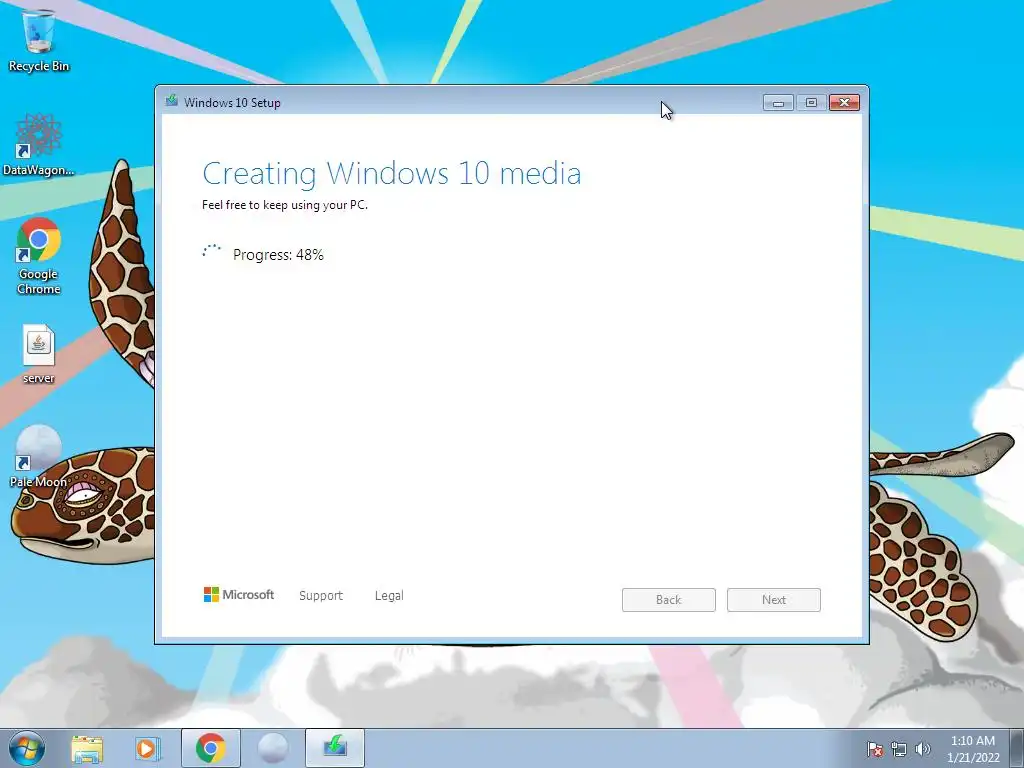Minimize the Windows 10 Setup window

tap(778, 103)
